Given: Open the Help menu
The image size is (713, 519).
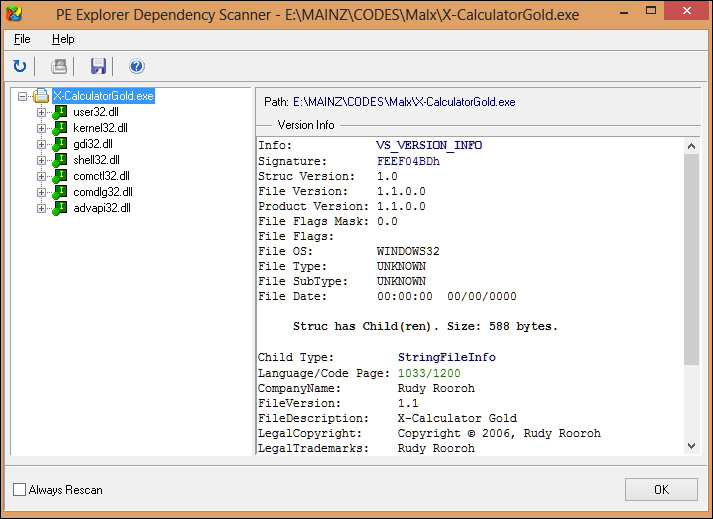Looking at the screenshot, I should coord(63,39).
